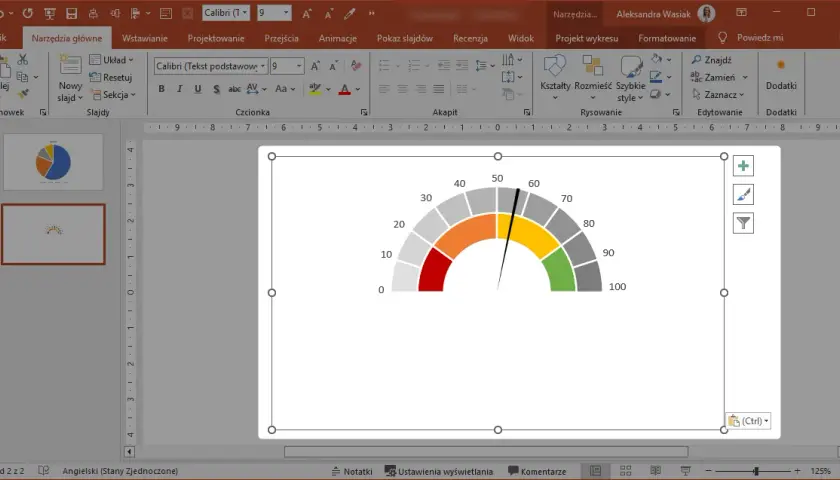Open the Dodatki add-ins icon
This screenshot has width=840, height=480.
click(781, 65)
